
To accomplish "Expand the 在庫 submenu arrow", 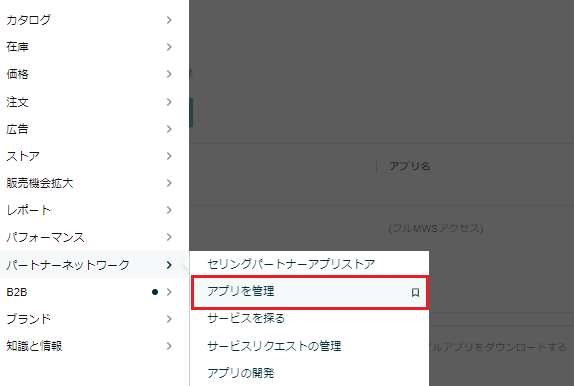I will pos(169,47).
